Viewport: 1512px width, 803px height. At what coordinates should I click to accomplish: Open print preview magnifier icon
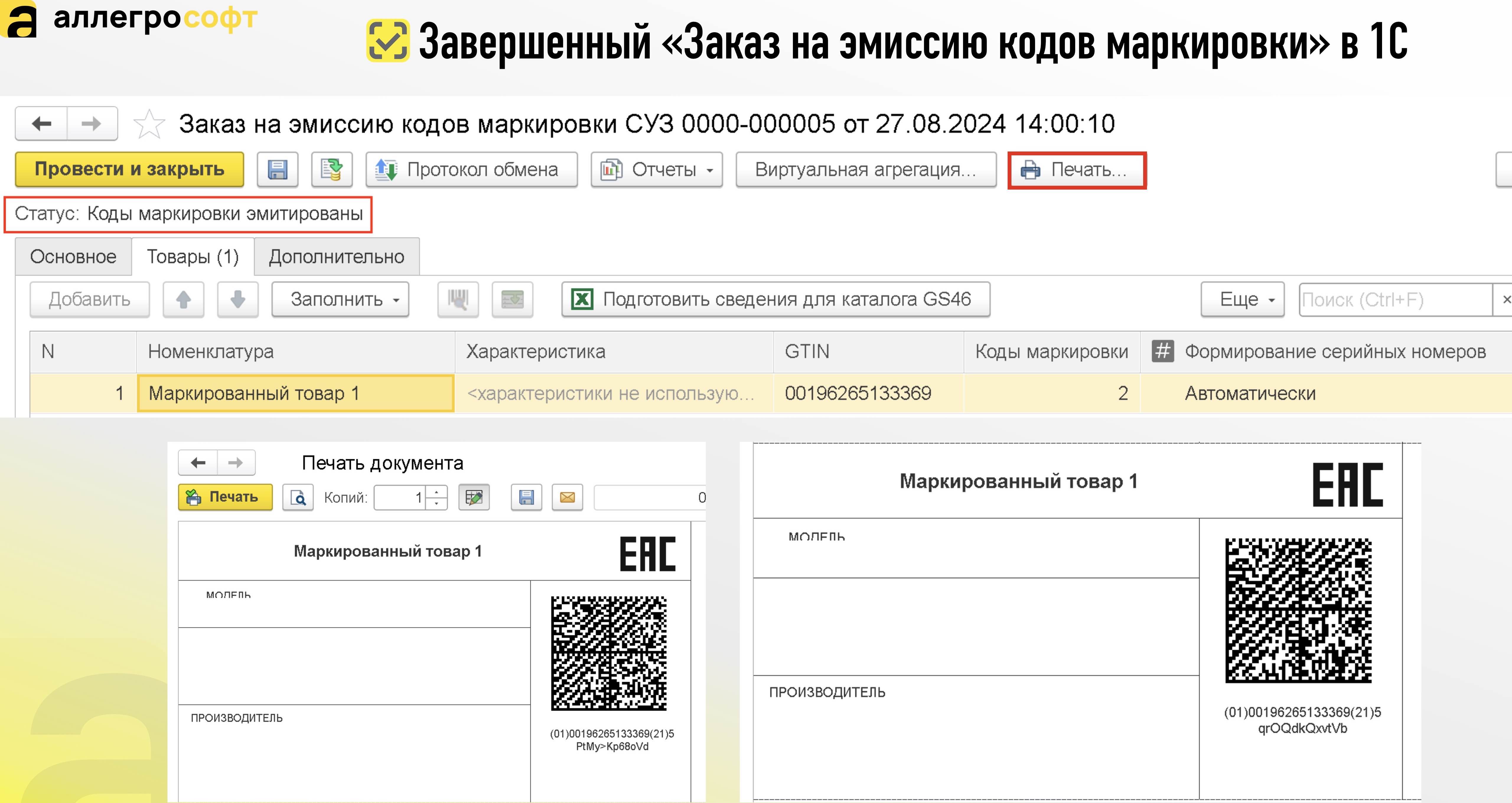298,498
